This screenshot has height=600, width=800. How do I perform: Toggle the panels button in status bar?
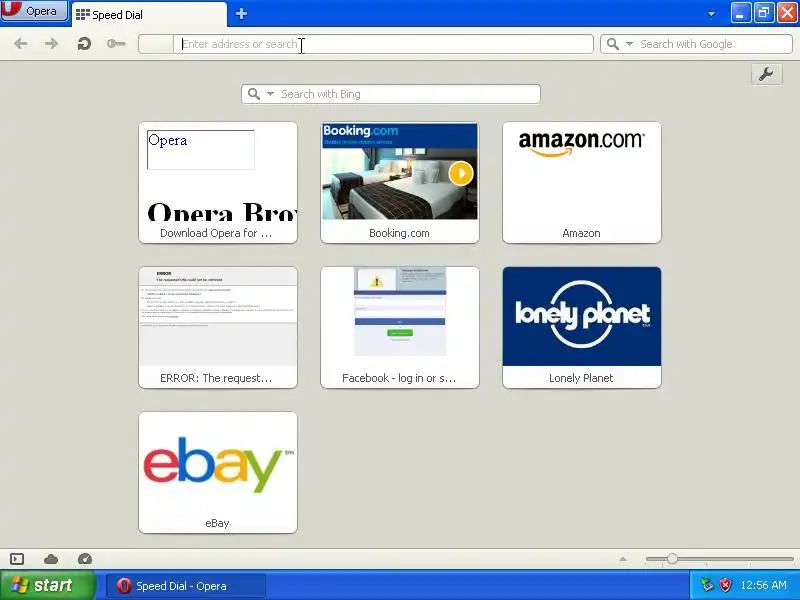pyautogui.click(x=17, y=559)
